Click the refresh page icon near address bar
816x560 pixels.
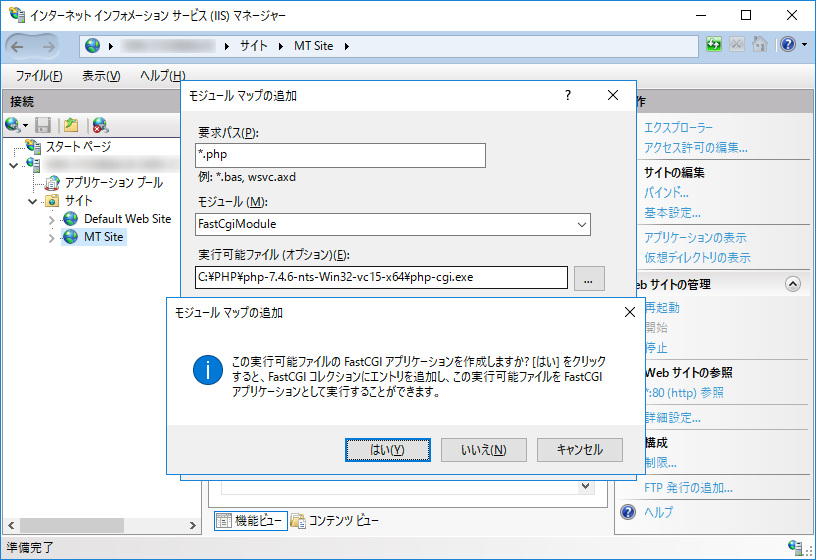[714, 45]
